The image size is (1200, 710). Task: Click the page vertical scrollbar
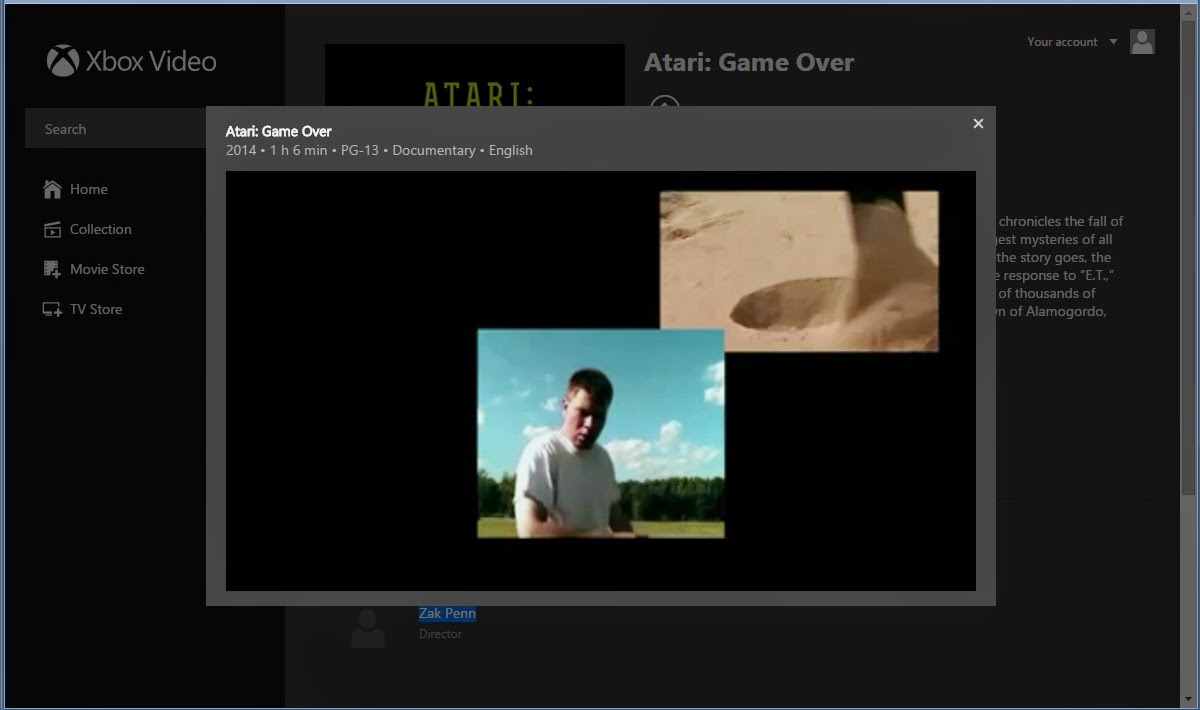click(1188, 260)
